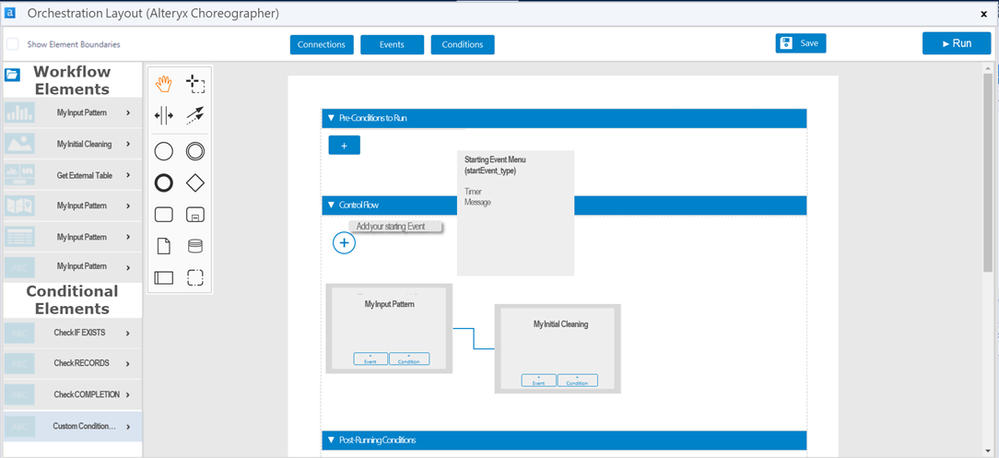Click the bar chart icon of first My Input Pattern
The height and width of the screenshot is (458, 999).
coord(20,113)
